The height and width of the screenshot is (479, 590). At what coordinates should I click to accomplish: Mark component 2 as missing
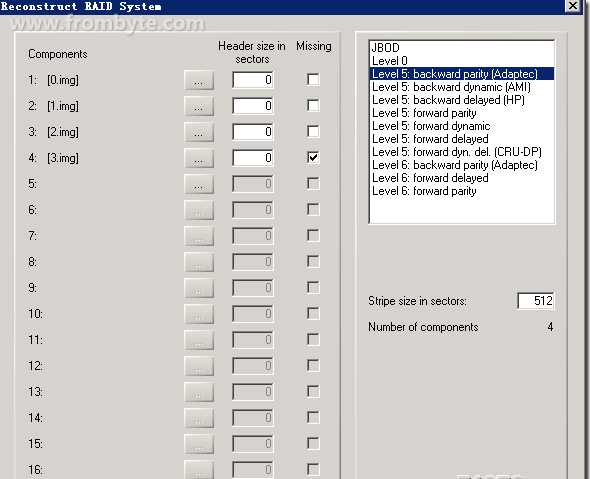[x=313, y=105]
